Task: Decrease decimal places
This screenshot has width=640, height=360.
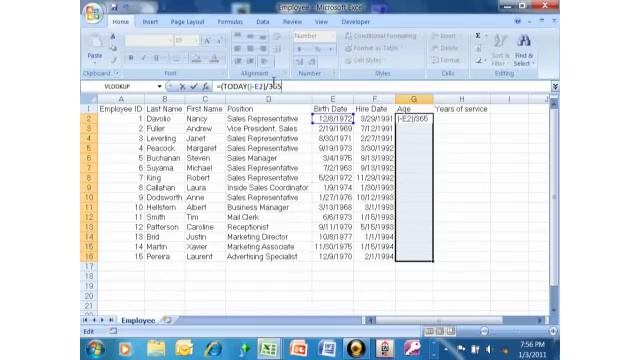Action: [x=312, y=62]
